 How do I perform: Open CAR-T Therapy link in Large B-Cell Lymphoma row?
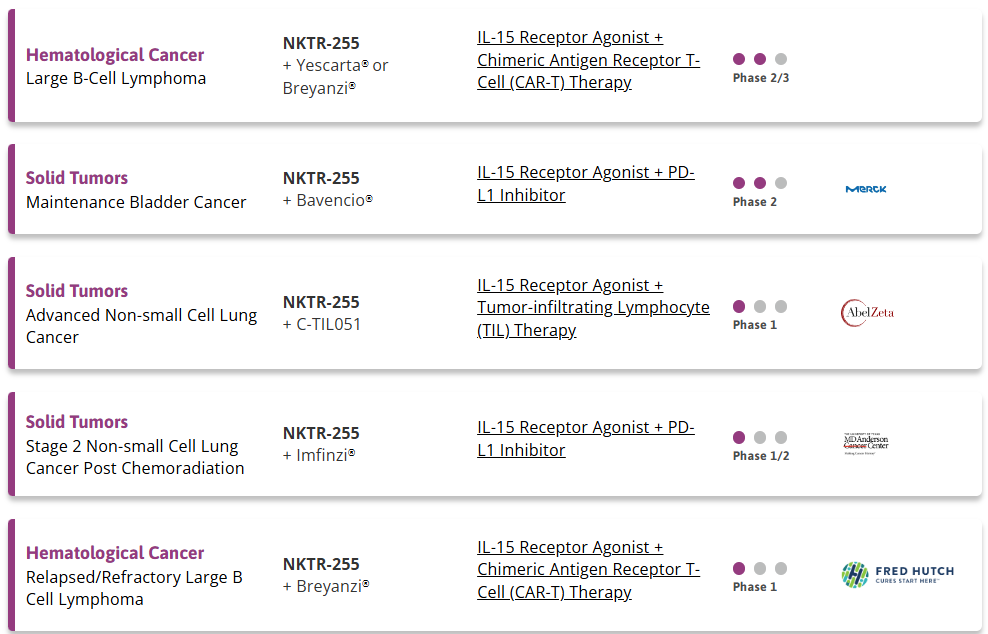point(589,60)
